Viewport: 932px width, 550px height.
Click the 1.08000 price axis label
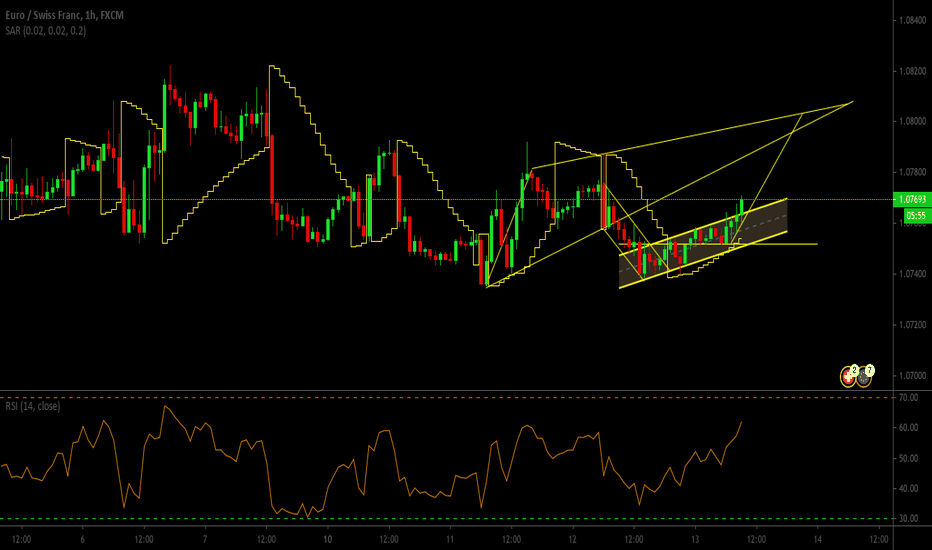click(912, 121)
